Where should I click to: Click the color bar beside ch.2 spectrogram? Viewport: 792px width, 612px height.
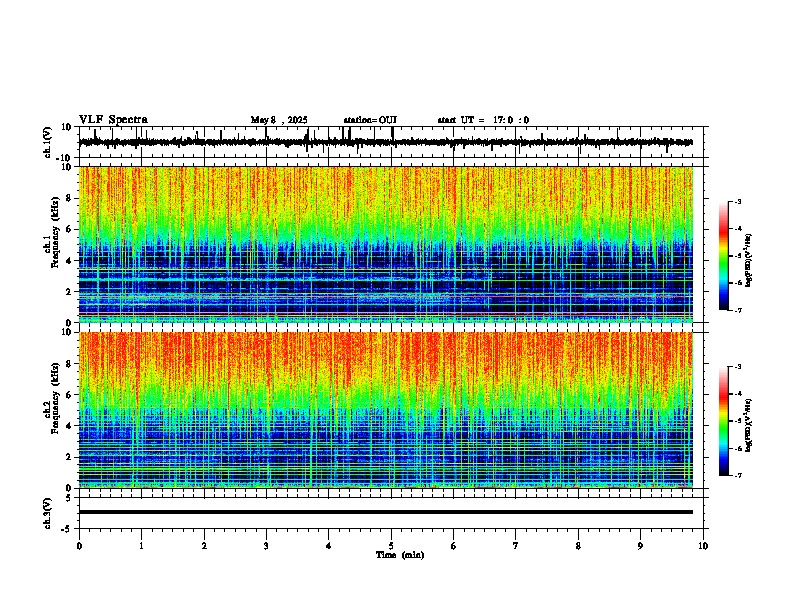click(x=724, y=421)
